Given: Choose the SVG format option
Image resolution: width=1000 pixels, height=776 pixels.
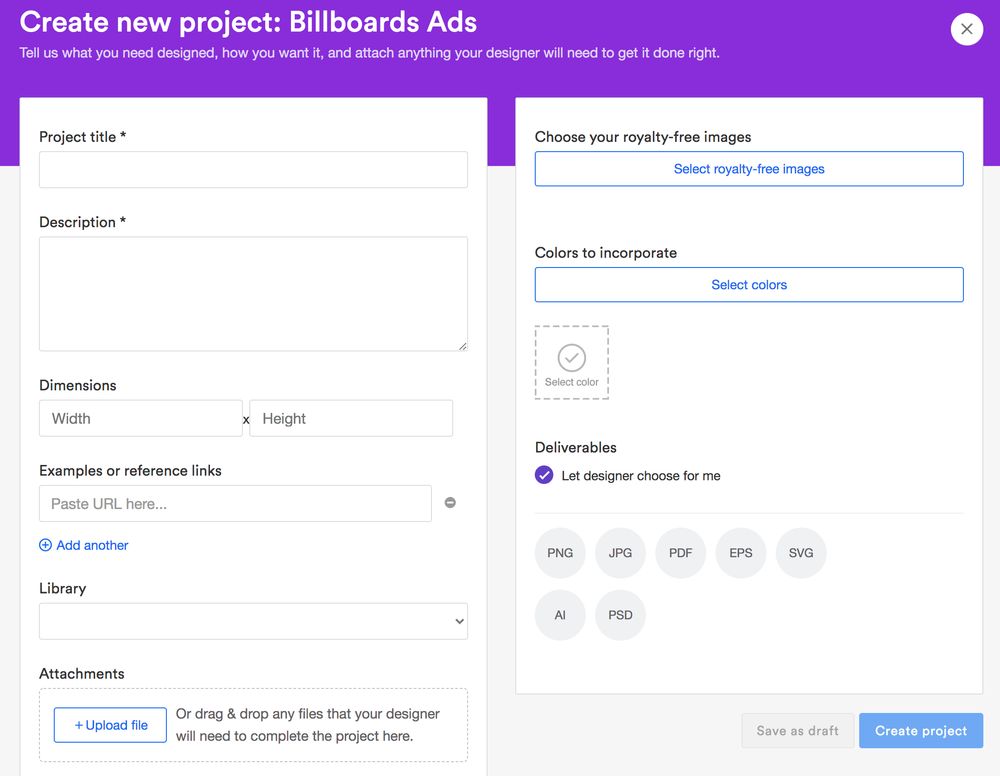Looking at the screenshot, I should pyautogui.click(x=801, y=553).
